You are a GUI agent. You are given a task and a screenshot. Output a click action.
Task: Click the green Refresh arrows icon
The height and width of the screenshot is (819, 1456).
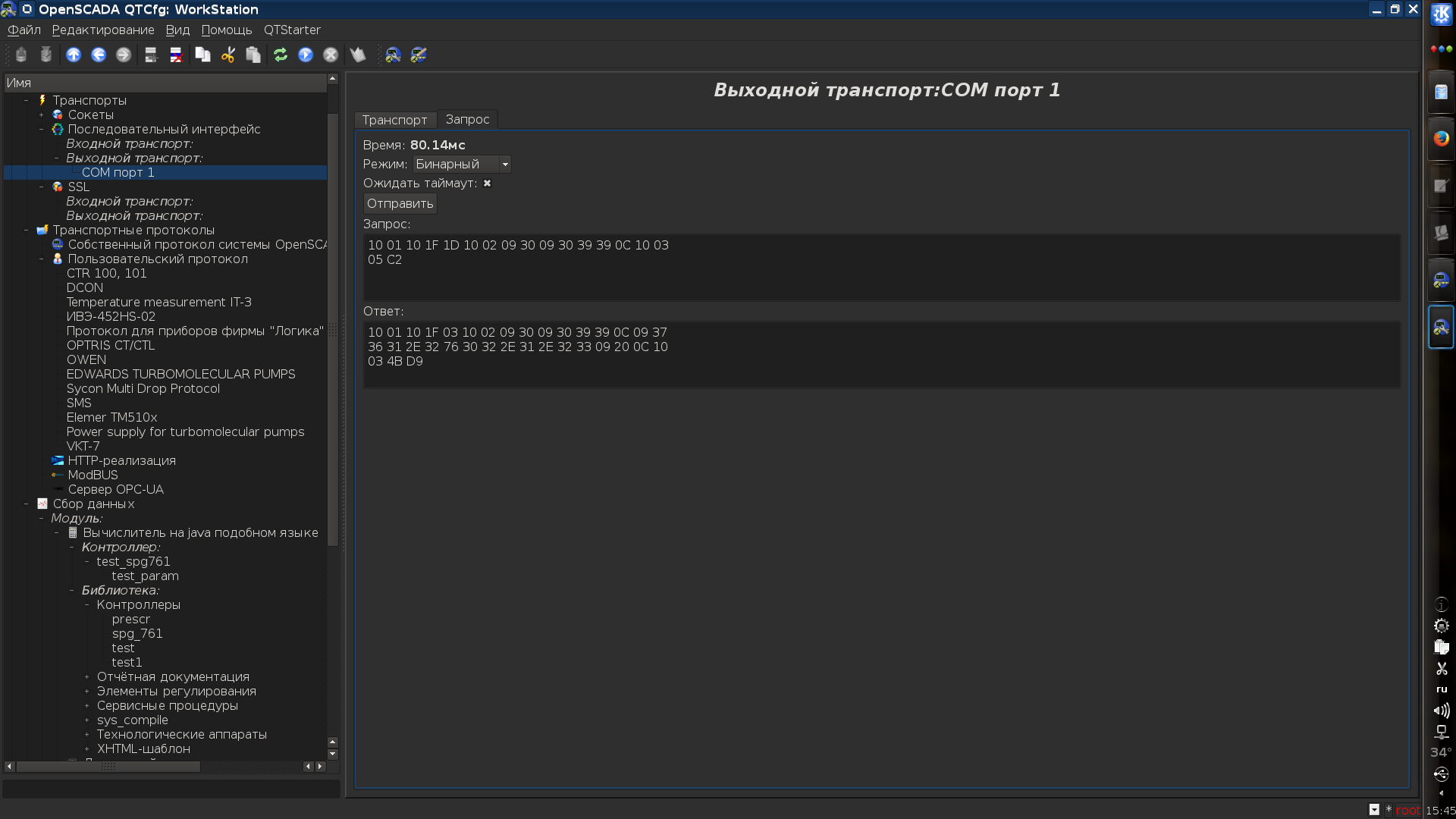[x=281, y=55]
